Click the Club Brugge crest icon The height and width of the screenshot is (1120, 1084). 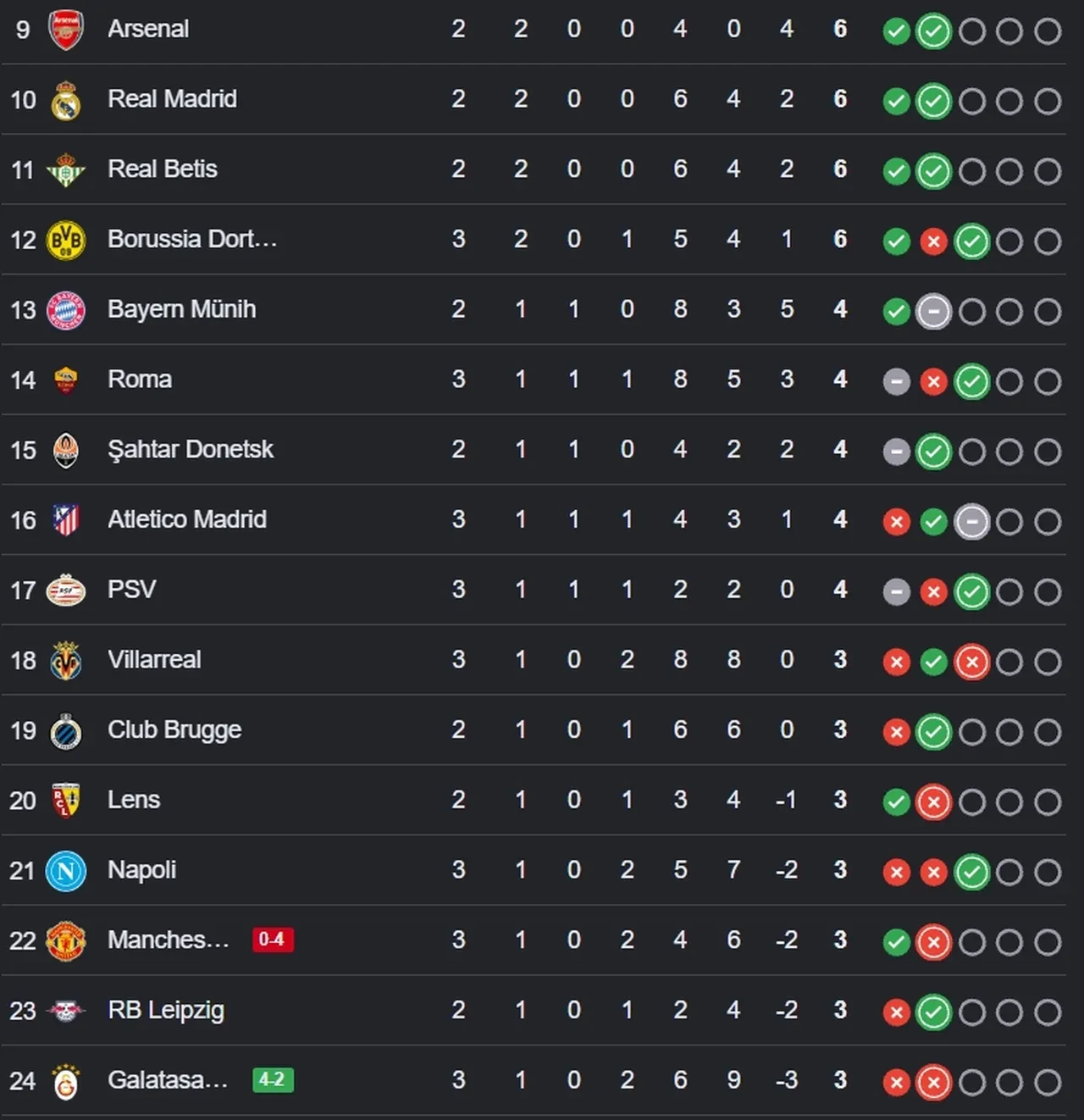[66, 731]
